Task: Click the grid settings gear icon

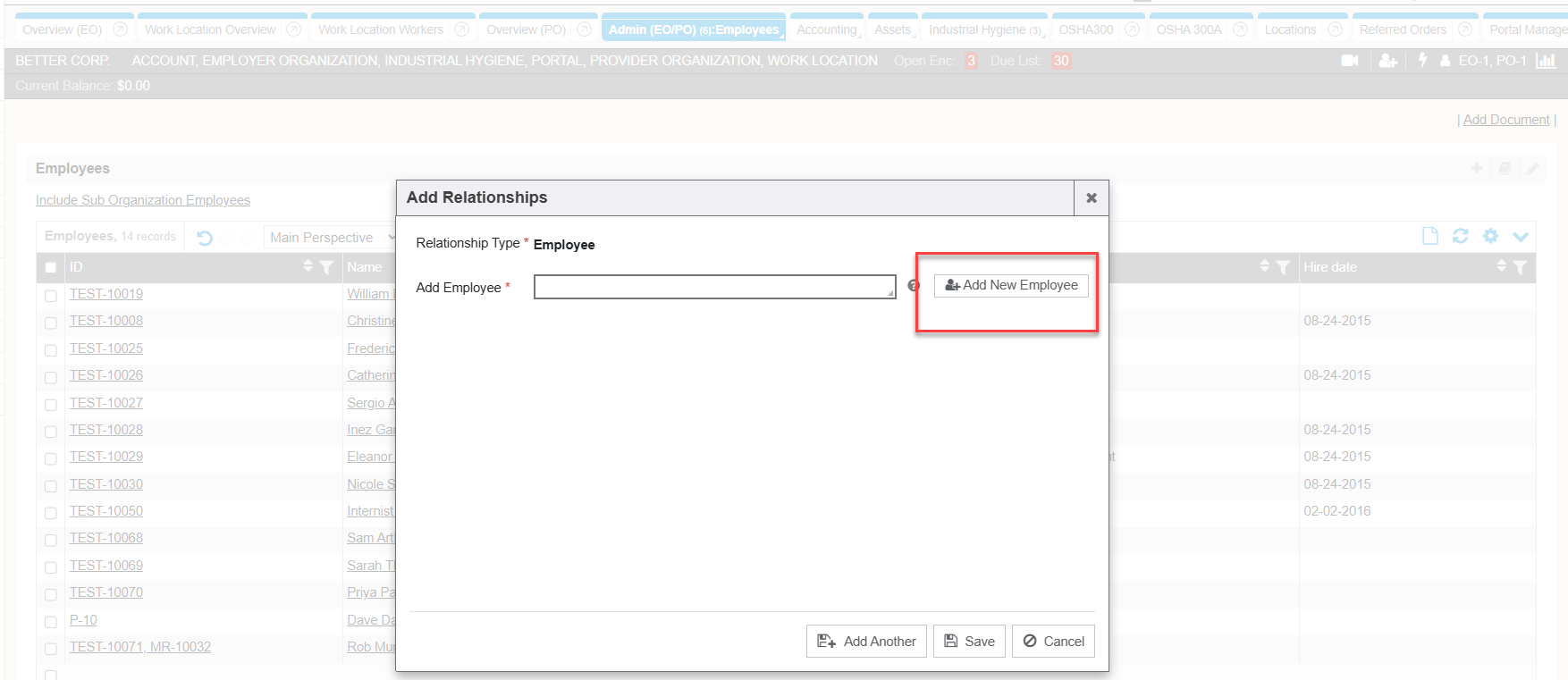Action: click(1490, 236)
